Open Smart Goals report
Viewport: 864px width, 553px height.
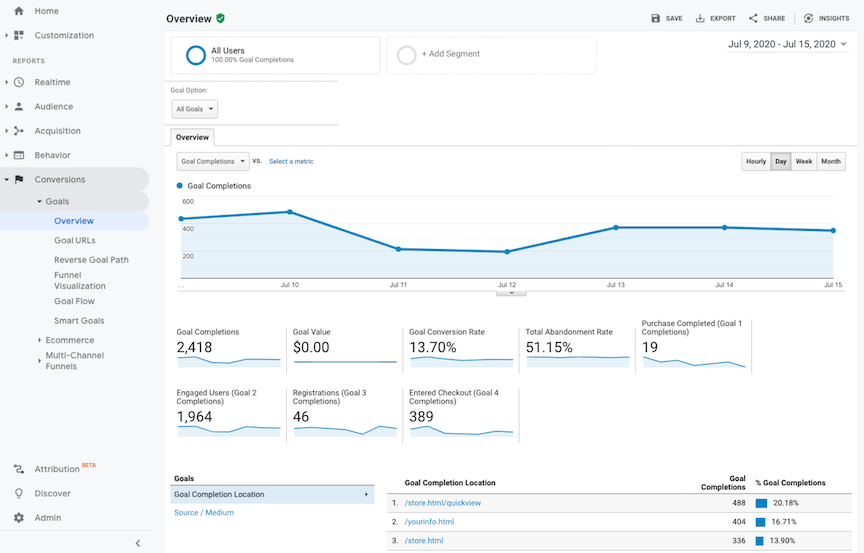pyautogui.click(x=79, y=321)
